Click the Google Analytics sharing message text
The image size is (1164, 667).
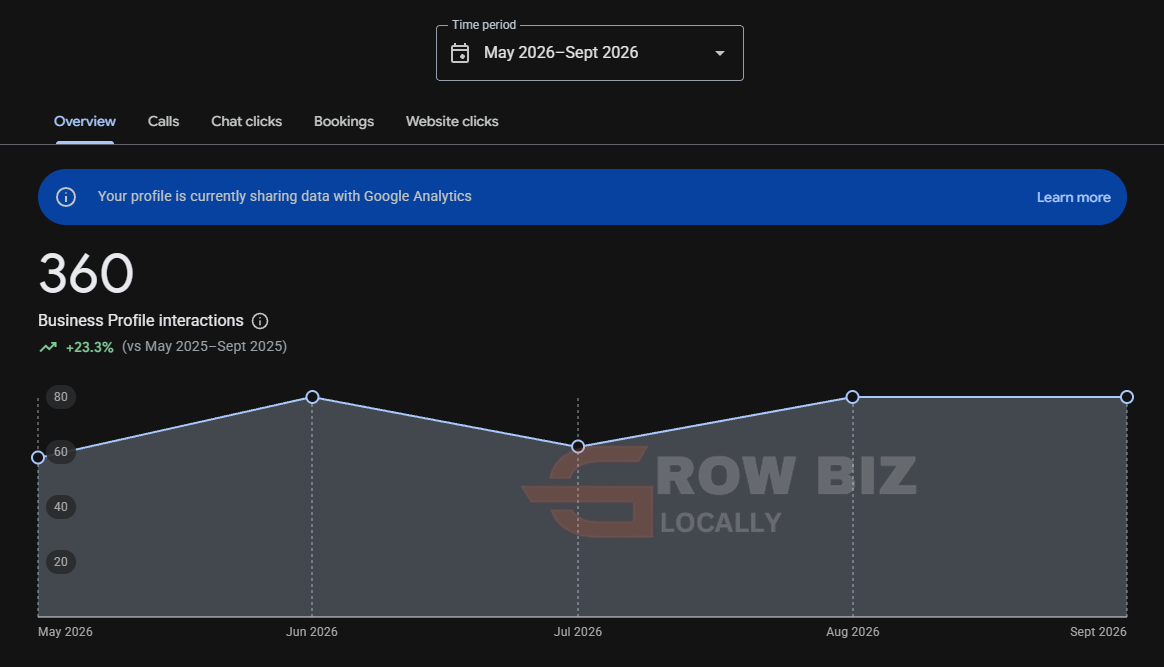[284, 196]
